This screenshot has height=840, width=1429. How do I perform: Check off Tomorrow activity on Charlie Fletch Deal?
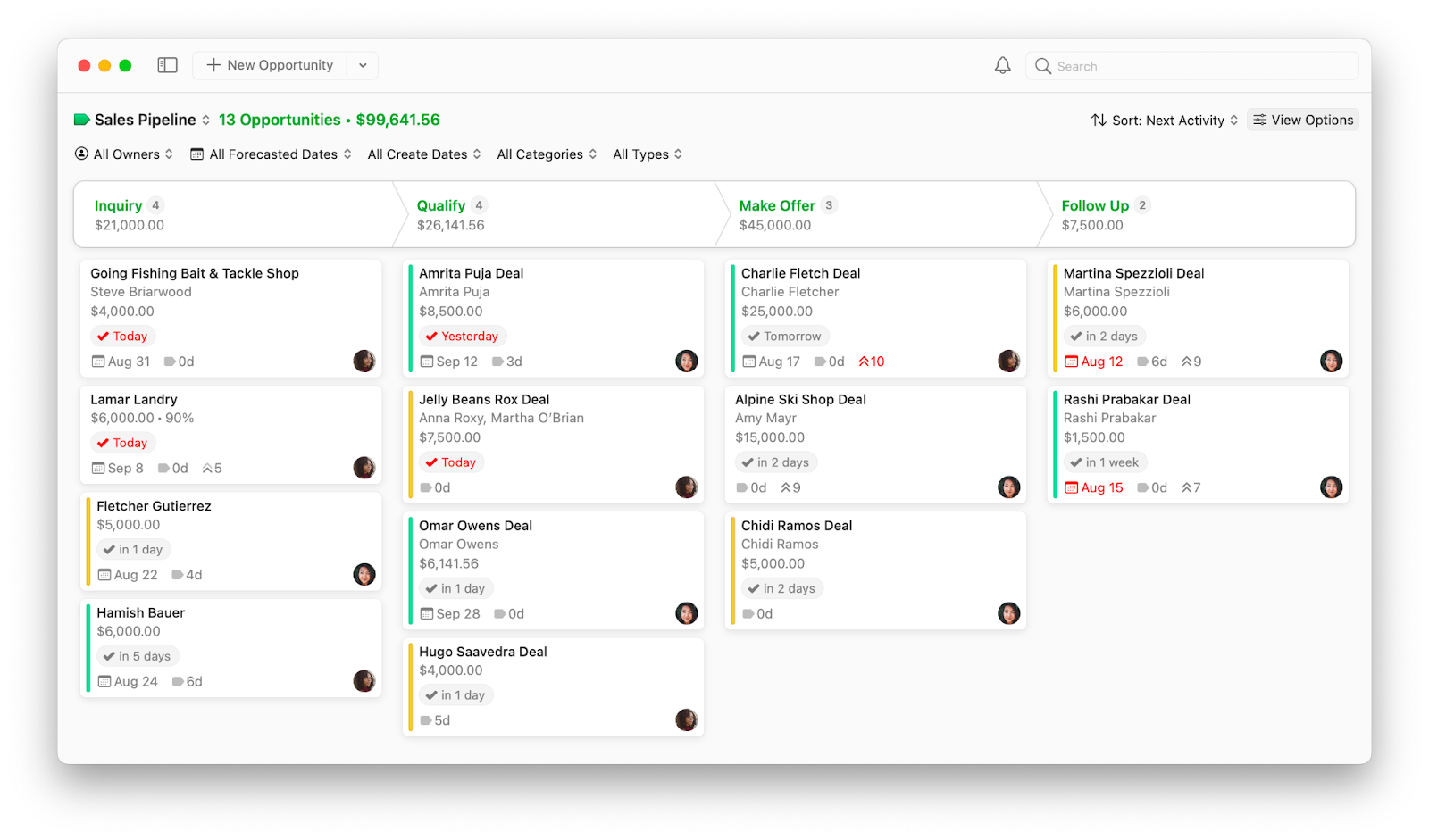pos(754,337)
